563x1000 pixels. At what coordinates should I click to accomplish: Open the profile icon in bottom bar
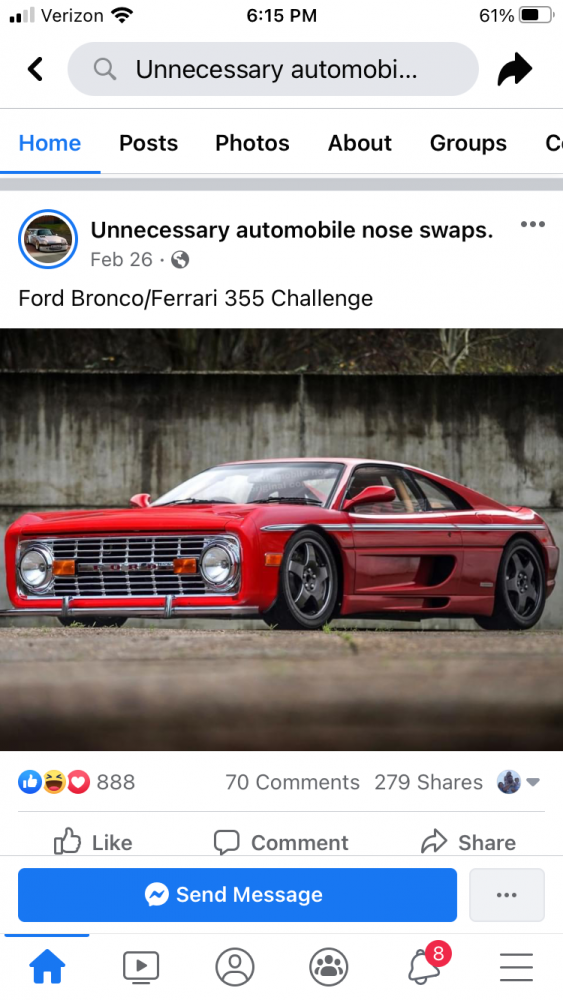235,967
